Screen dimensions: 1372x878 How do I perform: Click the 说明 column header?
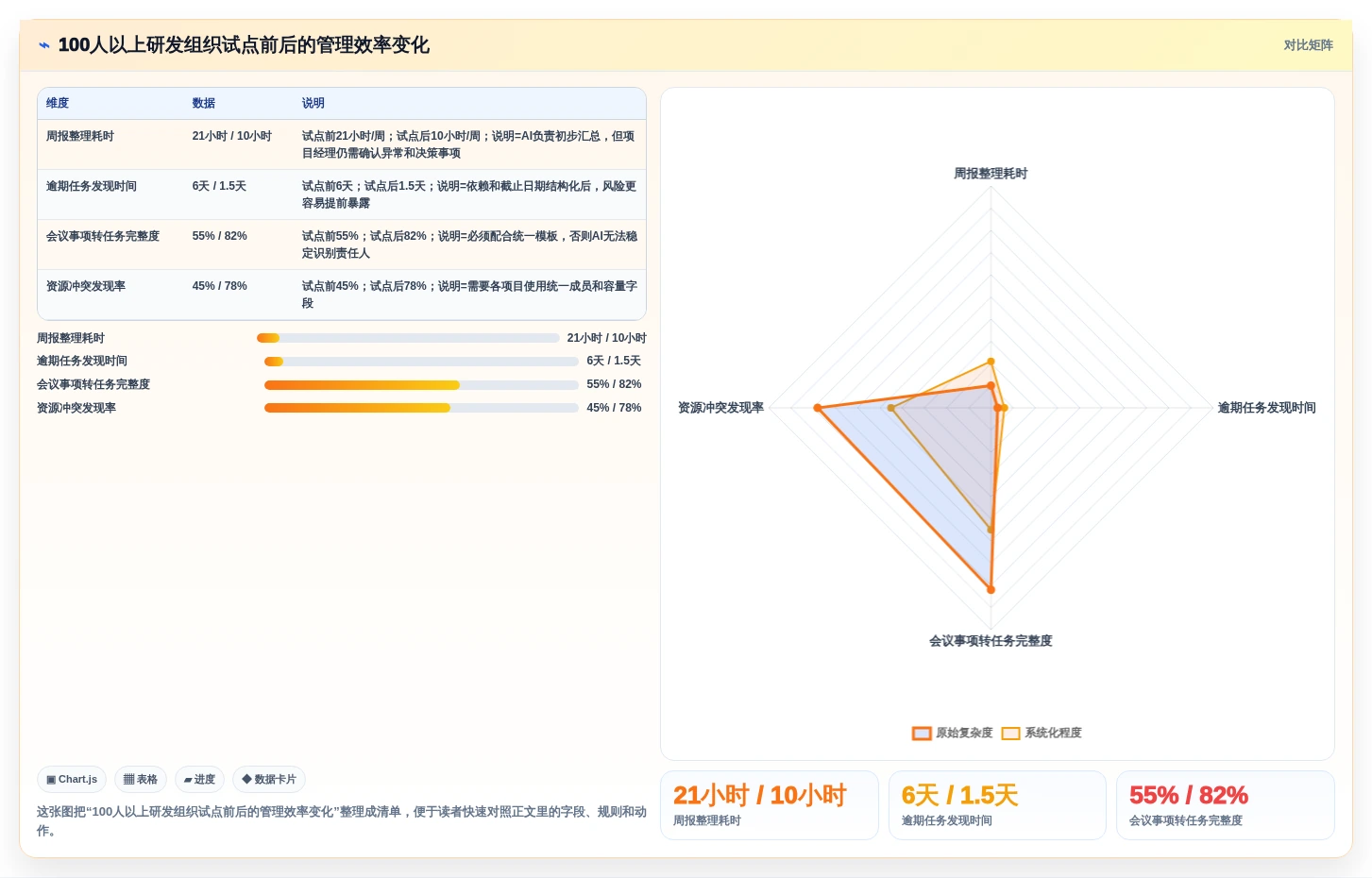click(313, 104)
